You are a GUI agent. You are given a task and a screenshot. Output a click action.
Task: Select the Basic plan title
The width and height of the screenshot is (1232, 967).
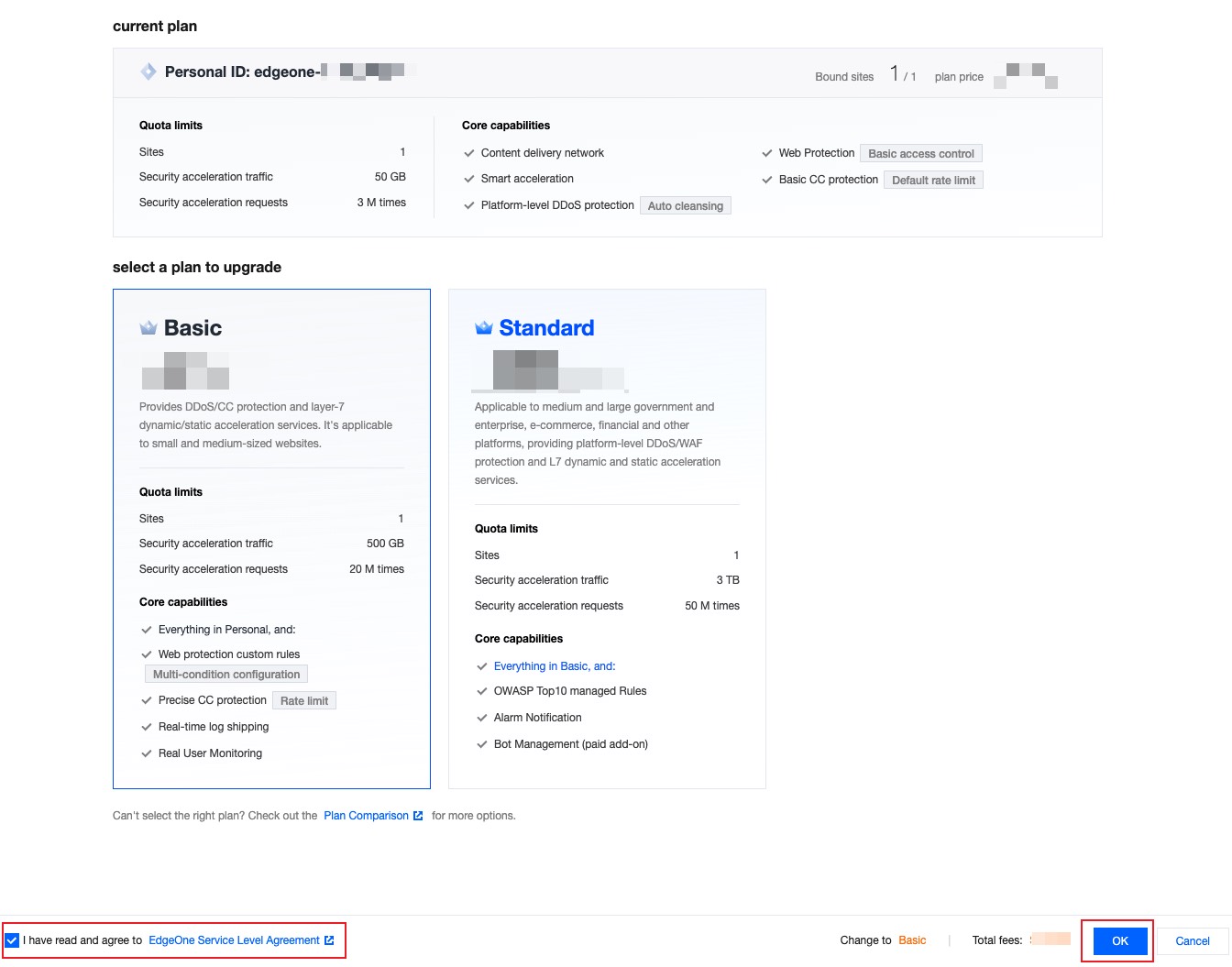point(192,328)
